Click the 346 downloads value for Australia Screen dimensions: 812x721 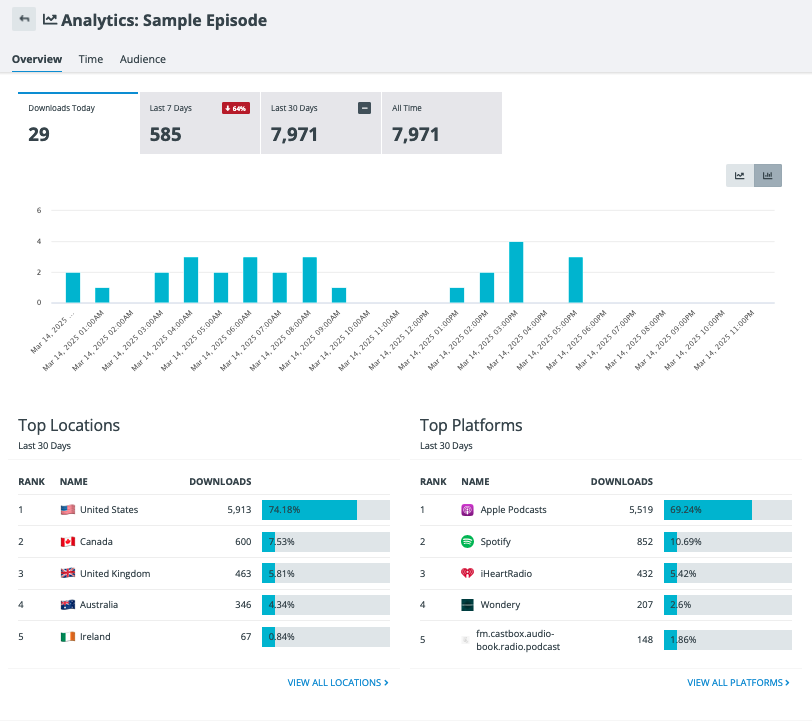point(243,605)
